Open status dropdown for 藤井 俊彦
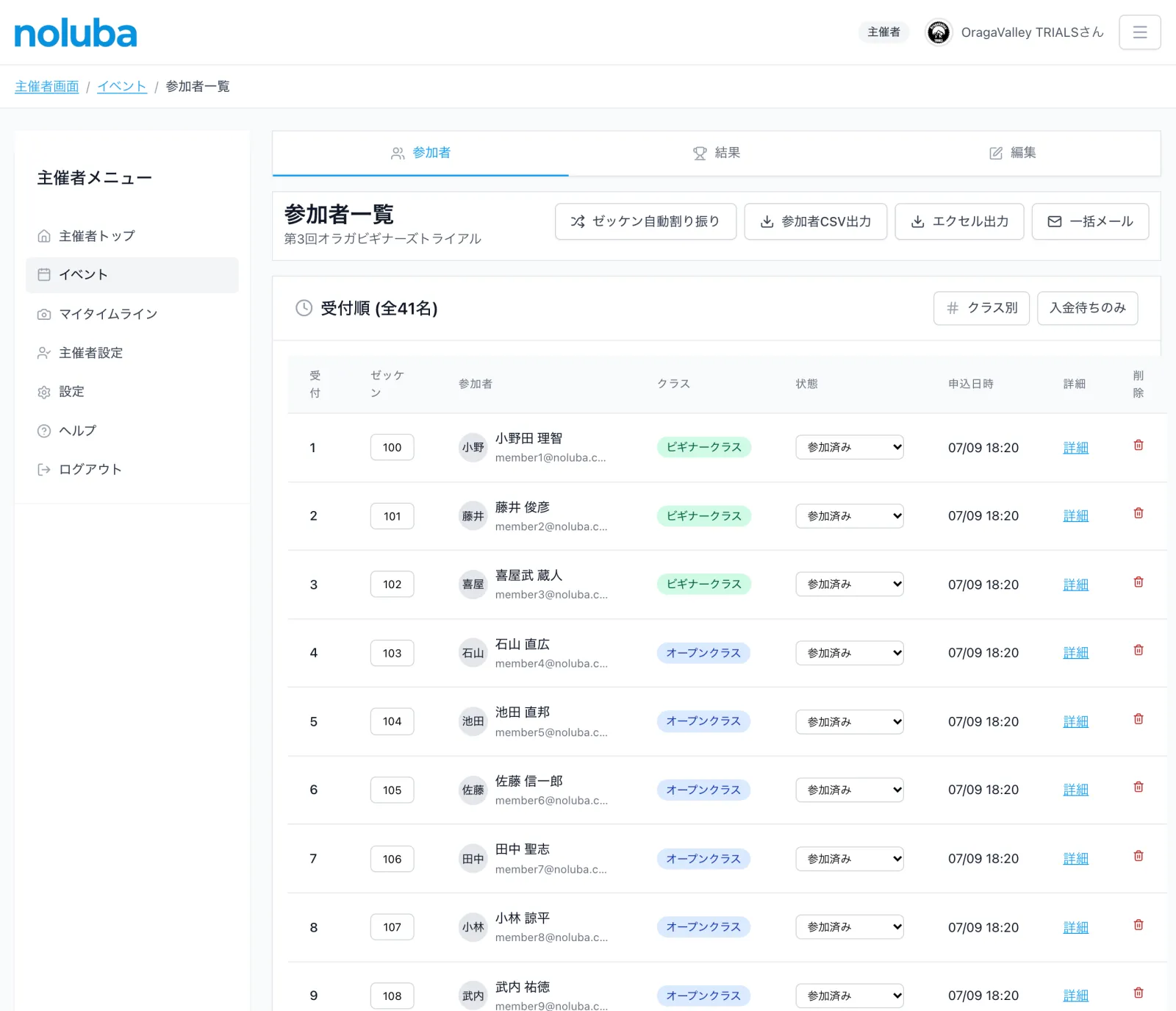The width and height of the screenshot is (1176, 1011). tap(849, 516)
